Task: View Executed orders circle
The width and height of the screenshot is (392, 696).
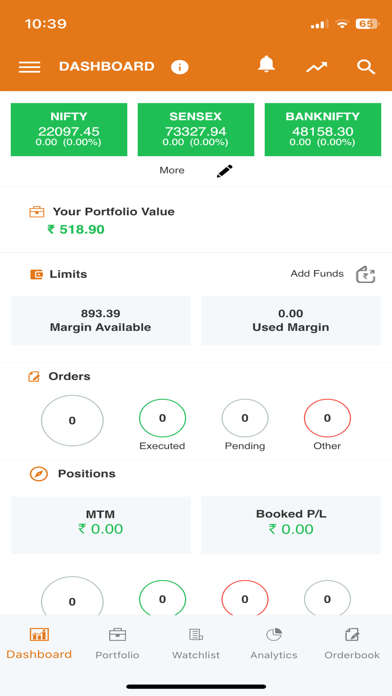Action: click(x=162, y=418)
